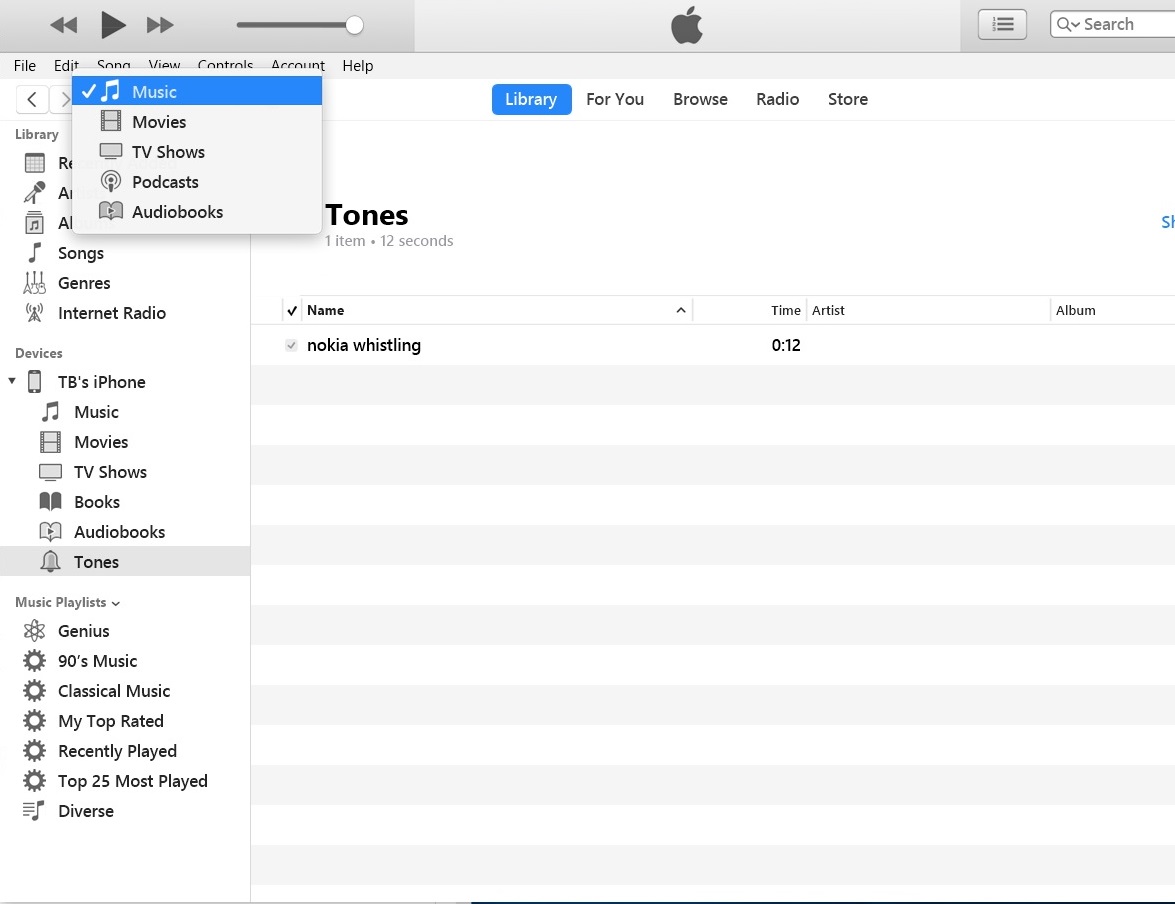Click the Classical Music gear icon
This screenshot has width=1175, height=904.
click(34, 690)
